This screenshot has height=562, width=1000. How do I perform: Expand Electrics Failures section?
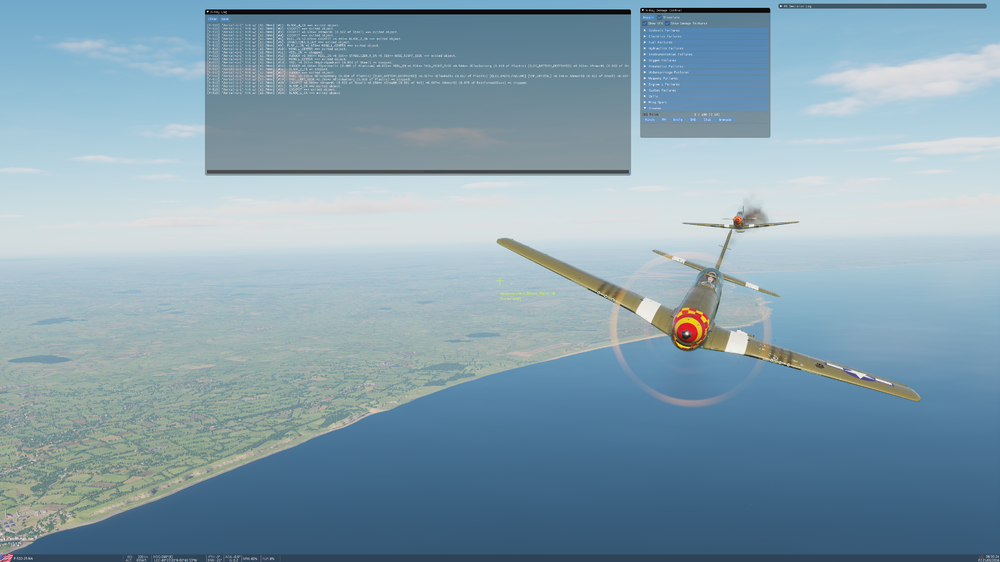pyautogui.click(x=705, y=36)
